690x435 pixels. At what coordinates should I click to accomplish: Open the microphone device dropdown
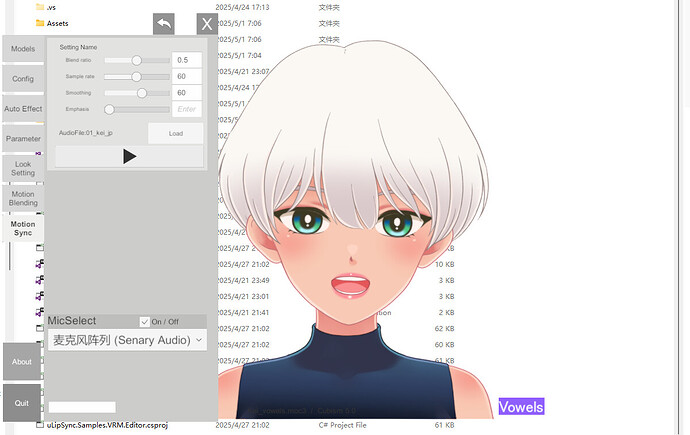point(127,340)
